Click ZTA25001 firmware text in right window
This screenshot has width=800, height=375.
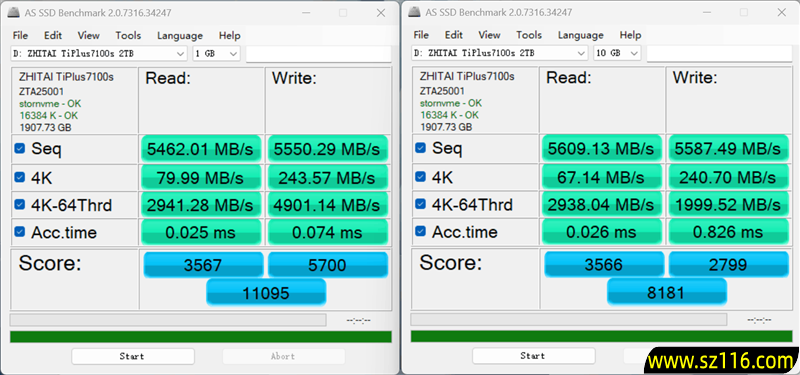(x=442, y=91)
